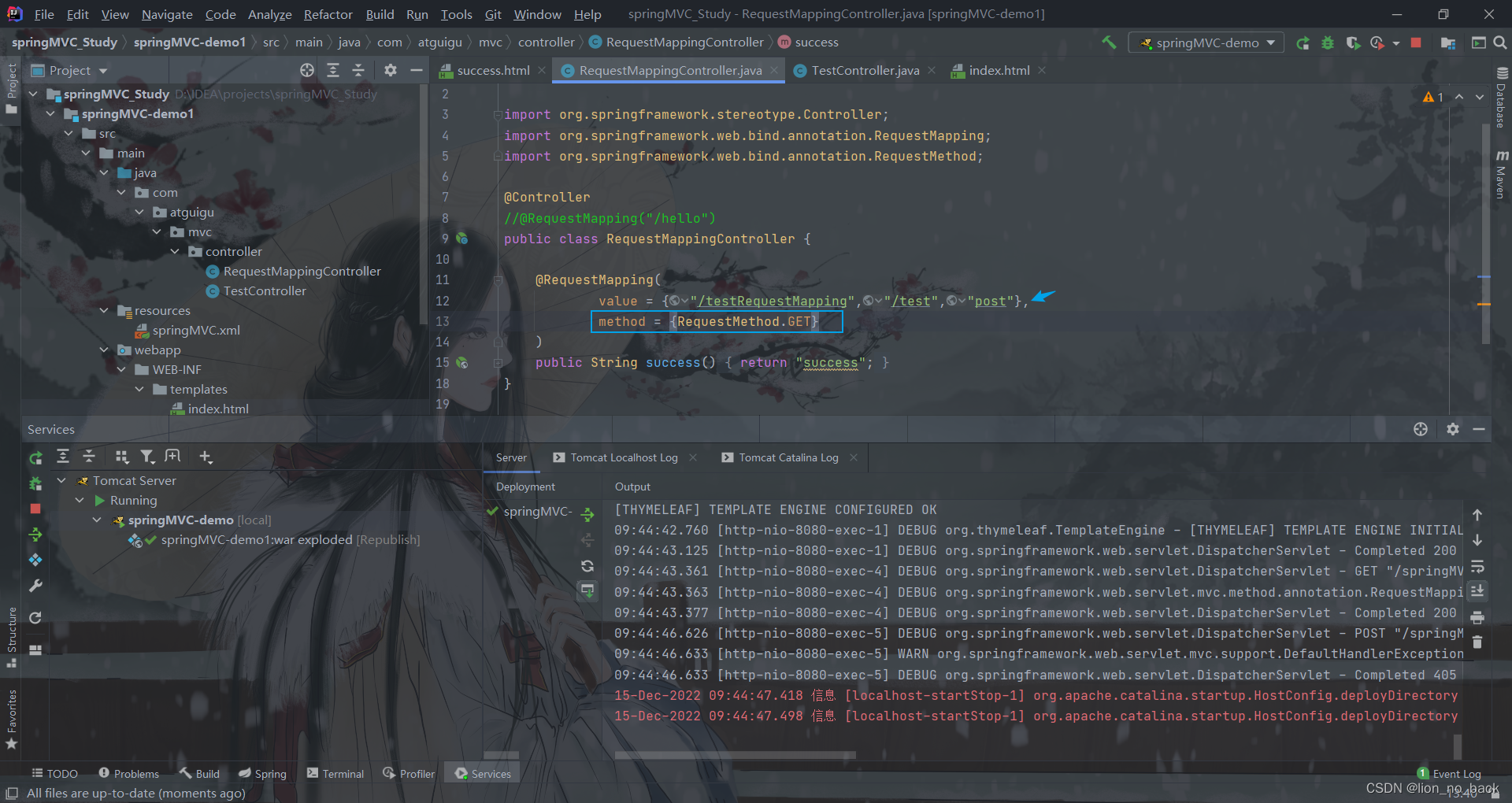Click the run anything window icon beside search
The height and width of the screenshot is (803, 1512).
[x=1478, y=43]
